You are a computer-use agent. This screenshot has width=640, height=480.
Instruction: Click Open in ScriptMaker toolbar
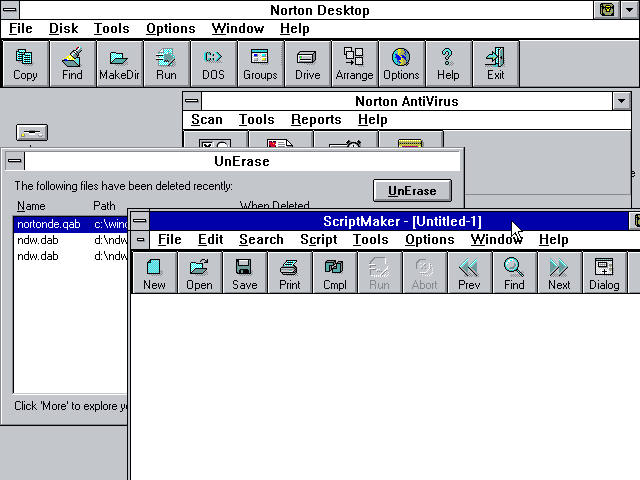pos(199,272)
